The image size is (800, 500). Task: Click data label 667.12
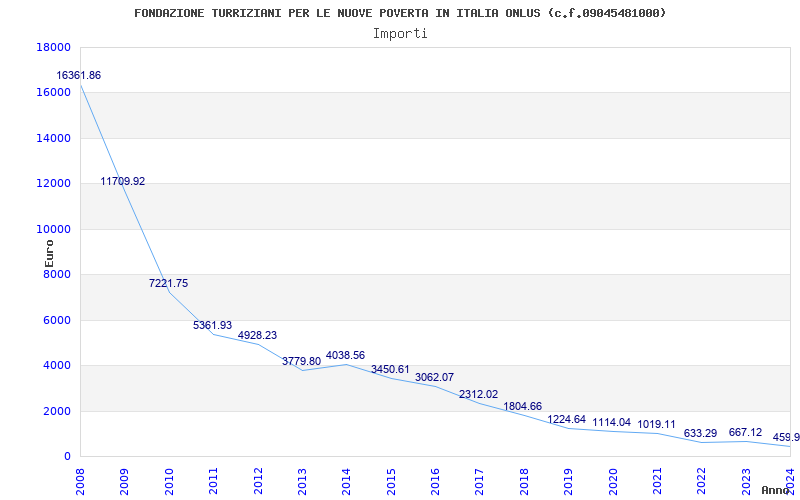tap(745, 433)
